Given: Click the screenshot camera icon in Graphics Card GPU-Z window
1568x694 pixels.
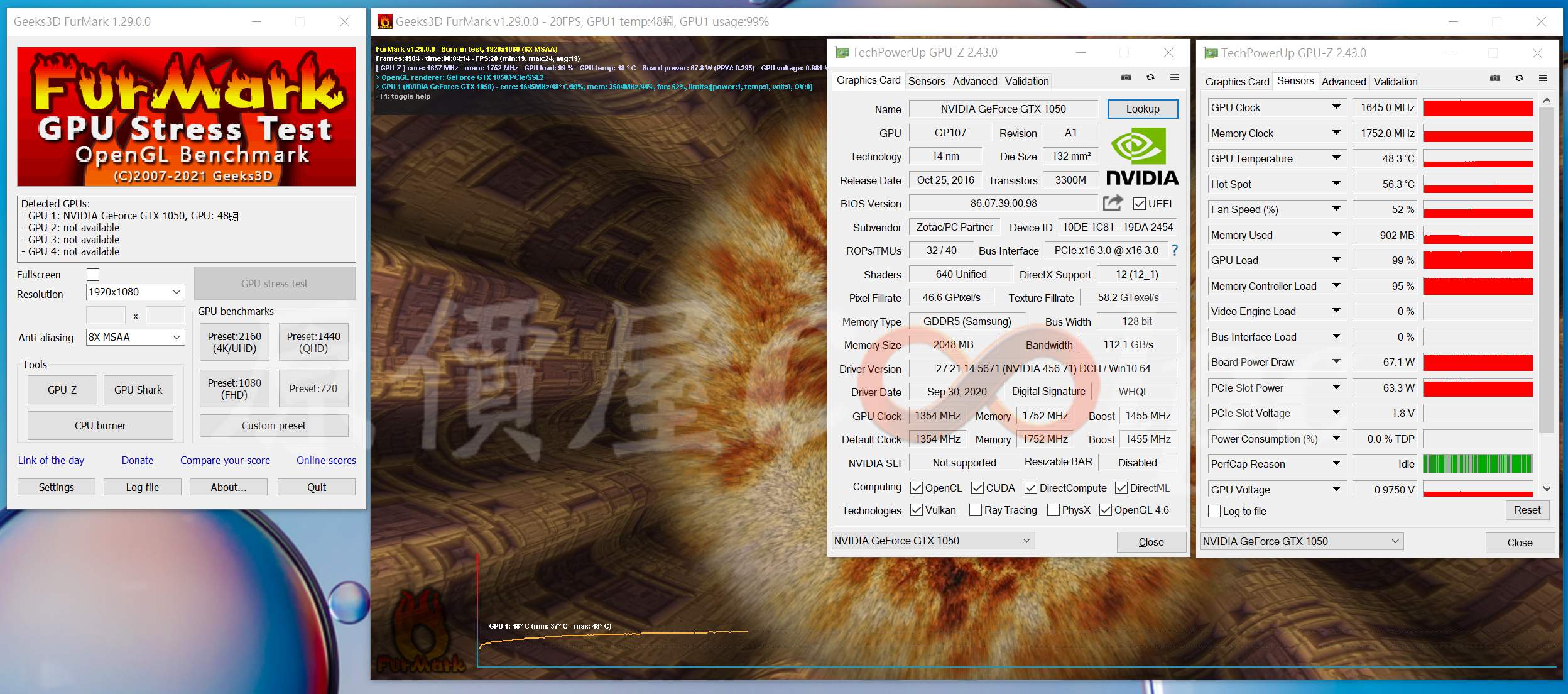Looking at the screenshot, I should click(x=1126, y=78).
